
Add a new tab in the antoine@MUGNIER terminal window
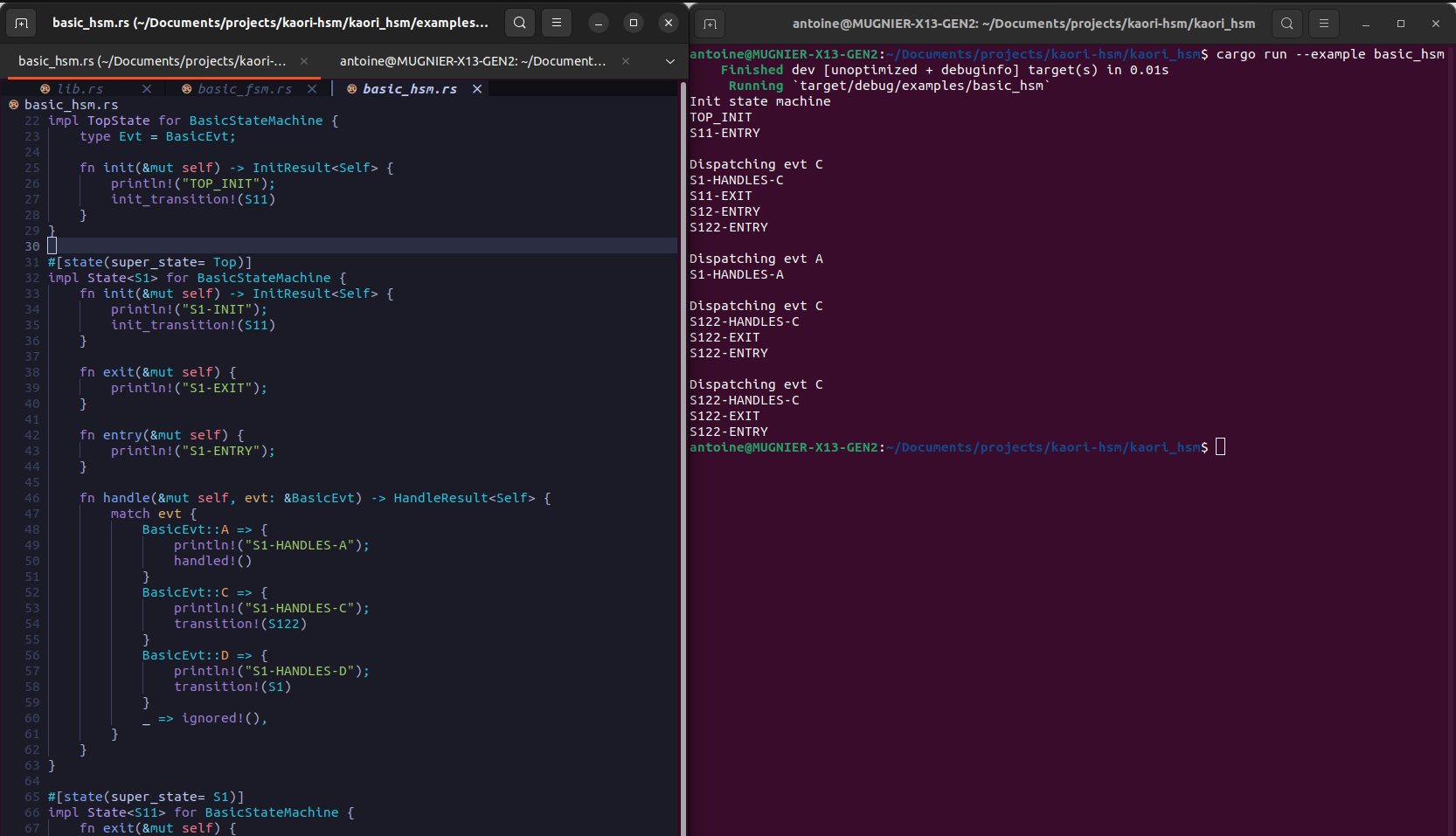coord(711,24)
